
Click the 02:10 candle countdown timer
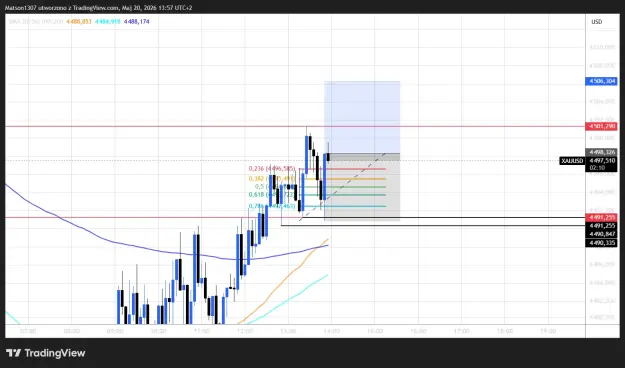click(x=597, y=168)
